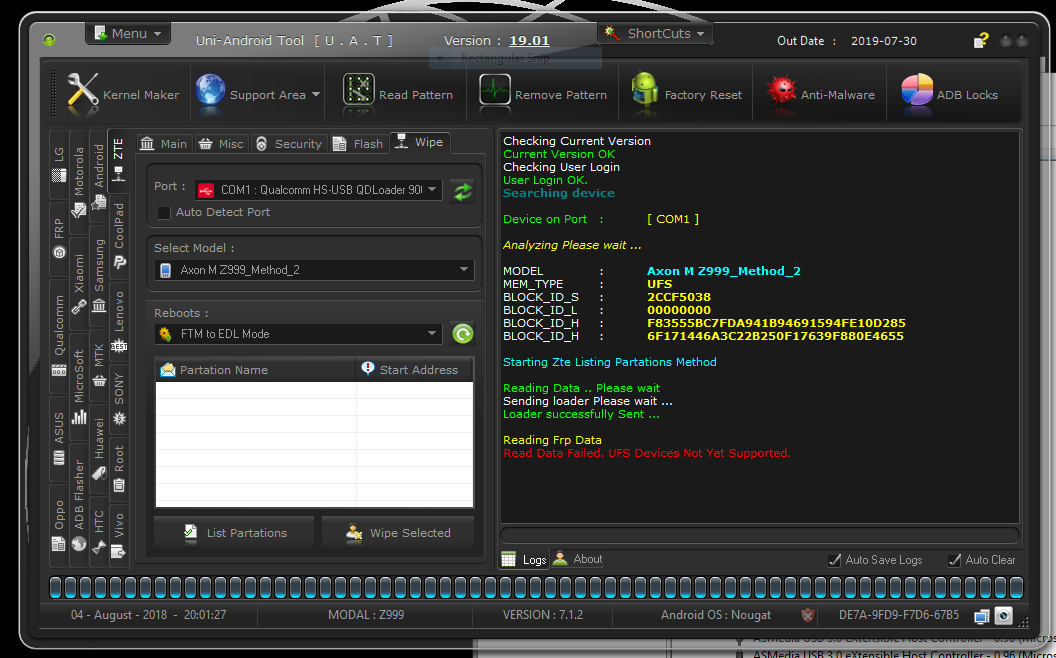Select Factory Reset Android icon

coord(645,90)
